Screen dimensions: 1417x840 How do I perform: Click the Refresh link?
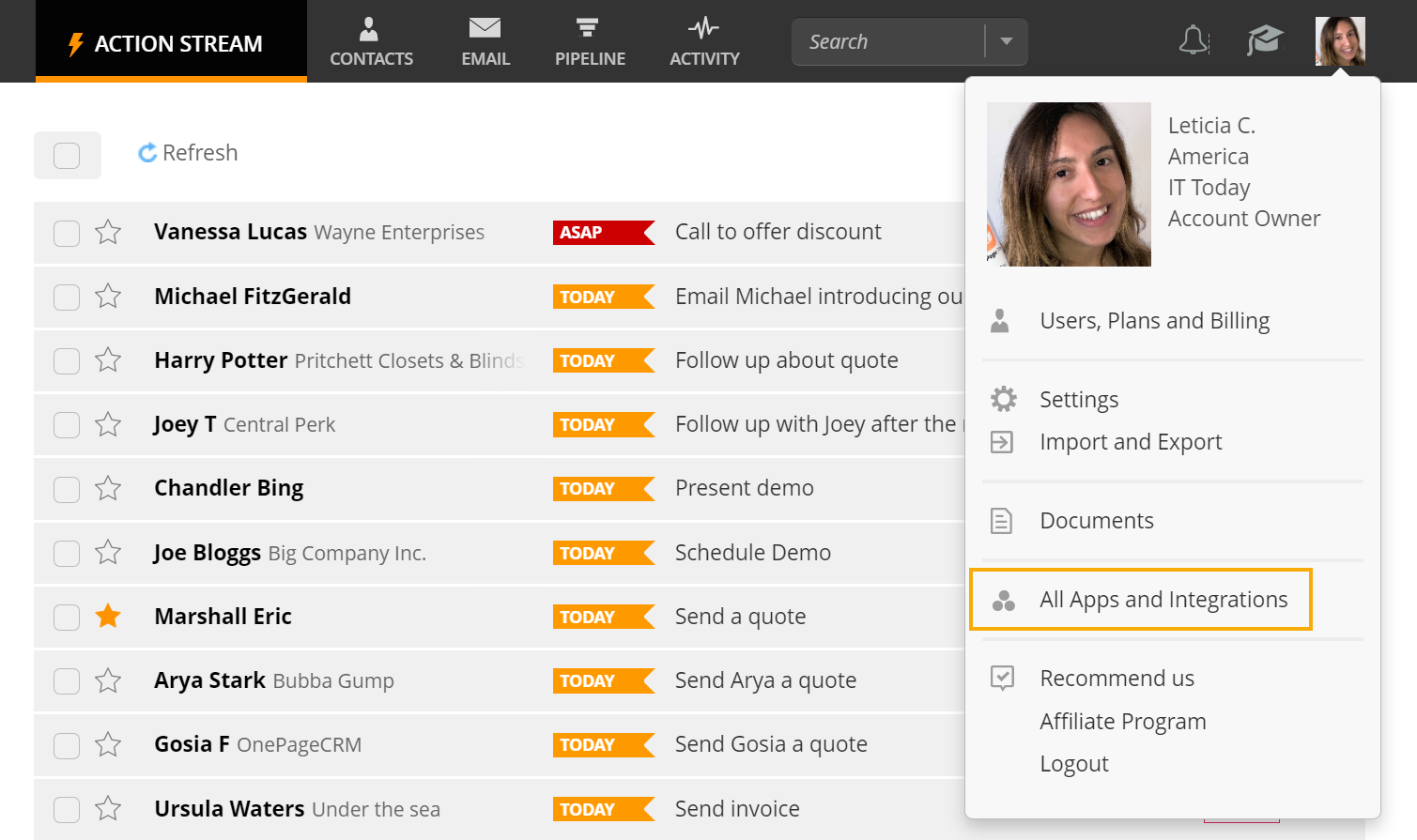click(x=188, y=153)
